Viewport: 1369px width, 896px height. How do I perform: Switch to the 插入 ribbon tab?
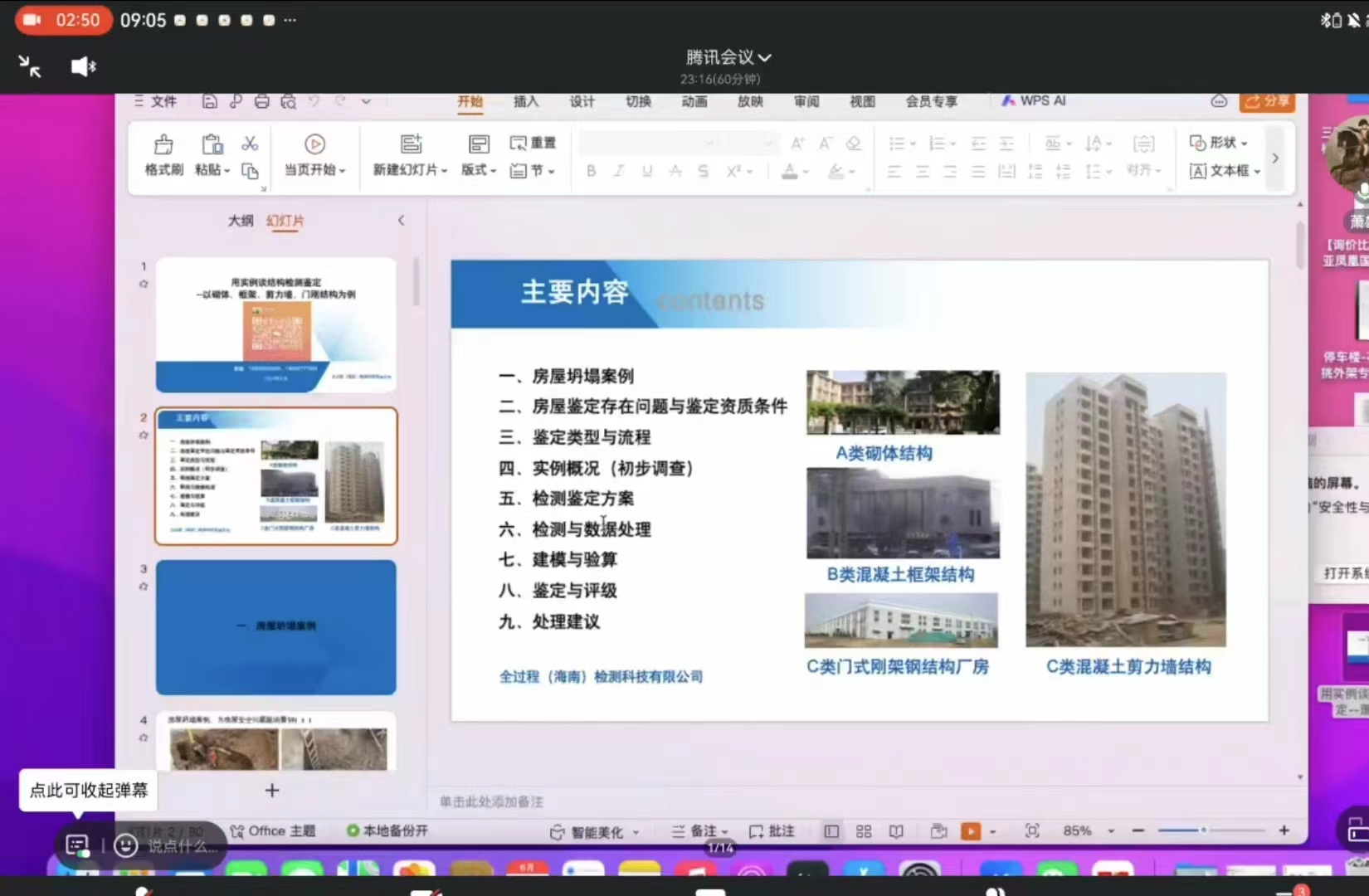click(x=526, y=101)
